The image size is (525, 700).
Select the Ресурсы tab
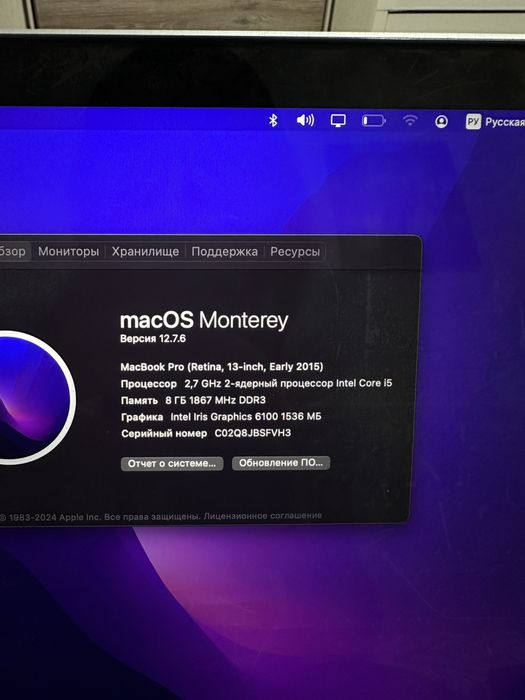[295, 251]
